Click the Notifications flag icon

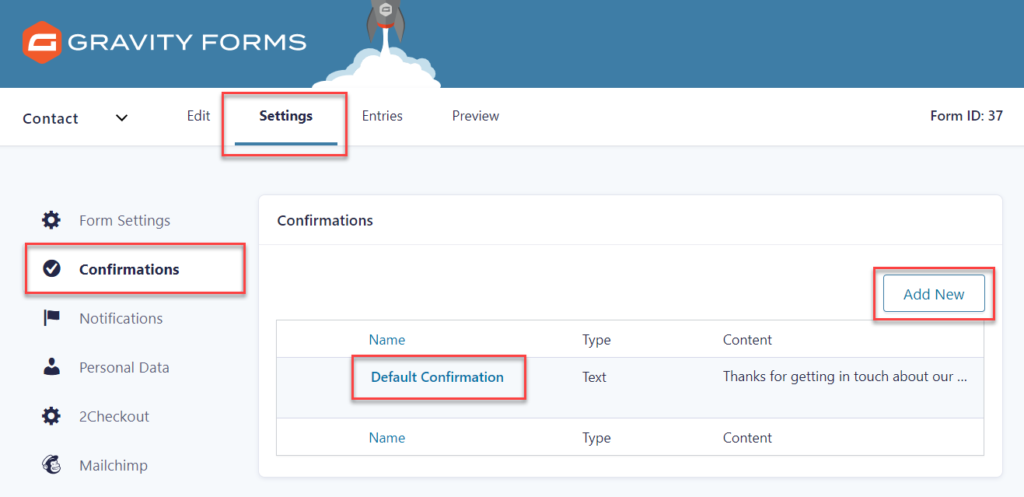click(x=51, y=318)
